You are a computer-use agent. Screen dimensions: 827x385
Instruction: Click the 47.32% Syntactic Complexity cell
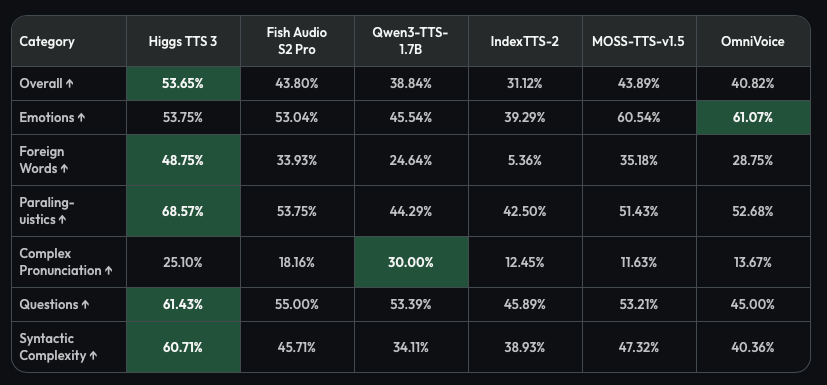coord(639,347)
